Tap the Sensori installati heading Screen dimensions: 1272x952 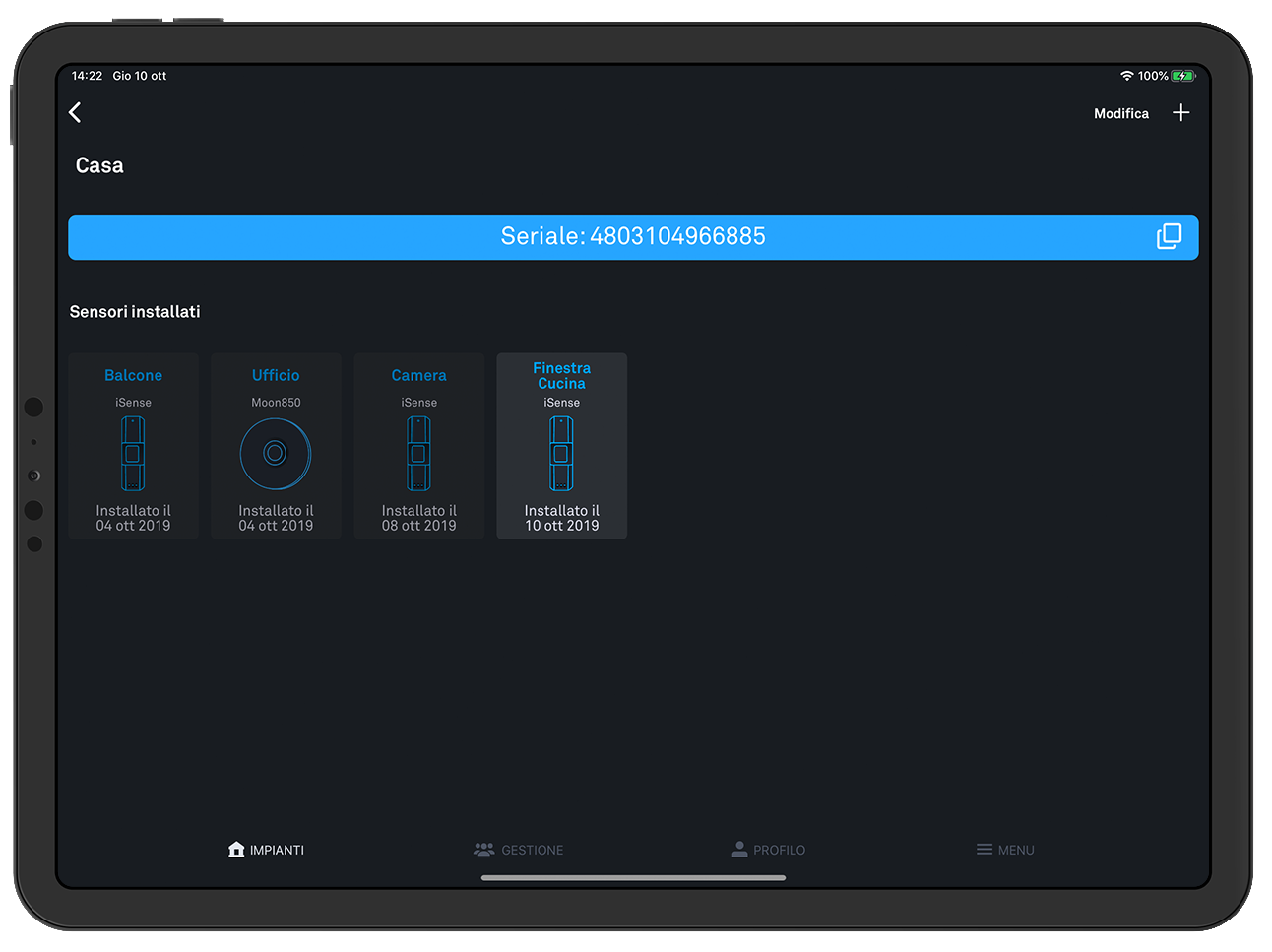(x=135, y=311)
